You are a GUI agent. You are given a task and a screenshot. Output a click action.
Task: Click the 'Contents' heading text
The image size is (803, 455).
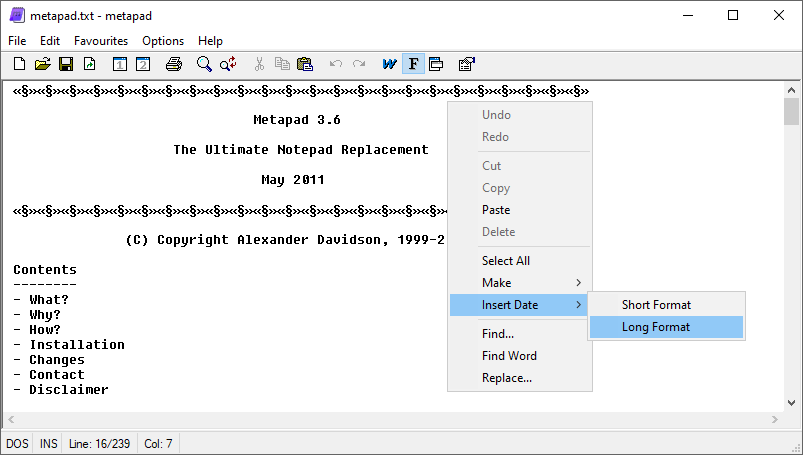tap(45, 270)
